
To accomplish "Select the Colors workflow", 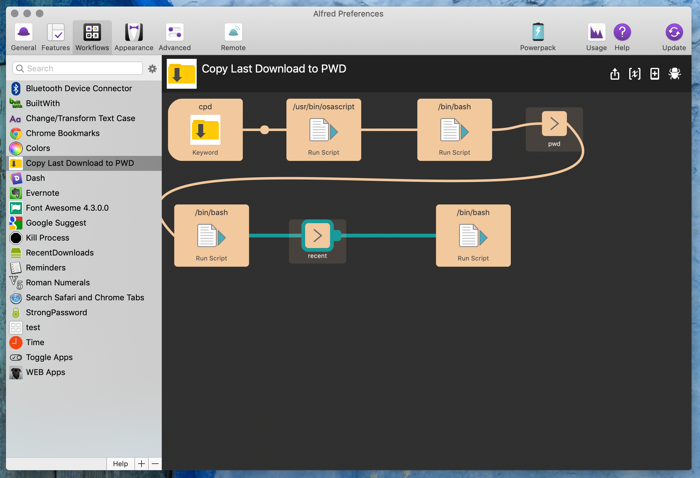I will point(84,148).
